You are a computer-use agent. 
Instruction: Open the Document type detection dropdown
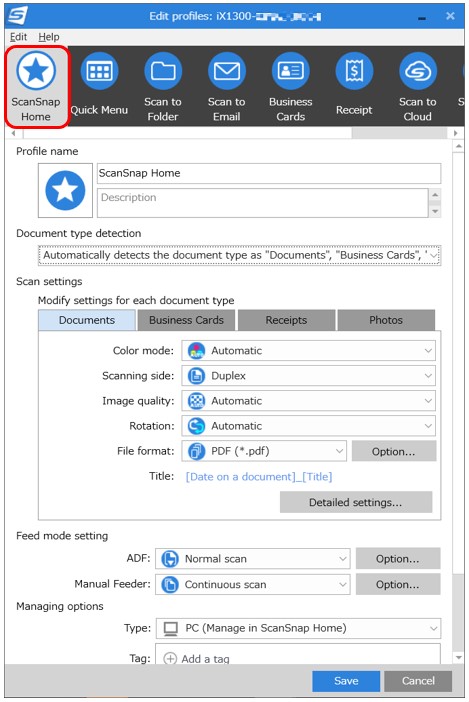pos(239,255)
